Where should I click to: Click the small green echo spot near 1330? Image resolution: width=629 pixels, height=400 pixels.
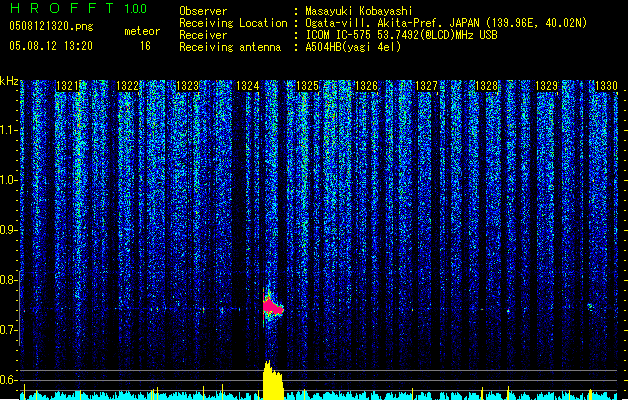coord(590,307)
